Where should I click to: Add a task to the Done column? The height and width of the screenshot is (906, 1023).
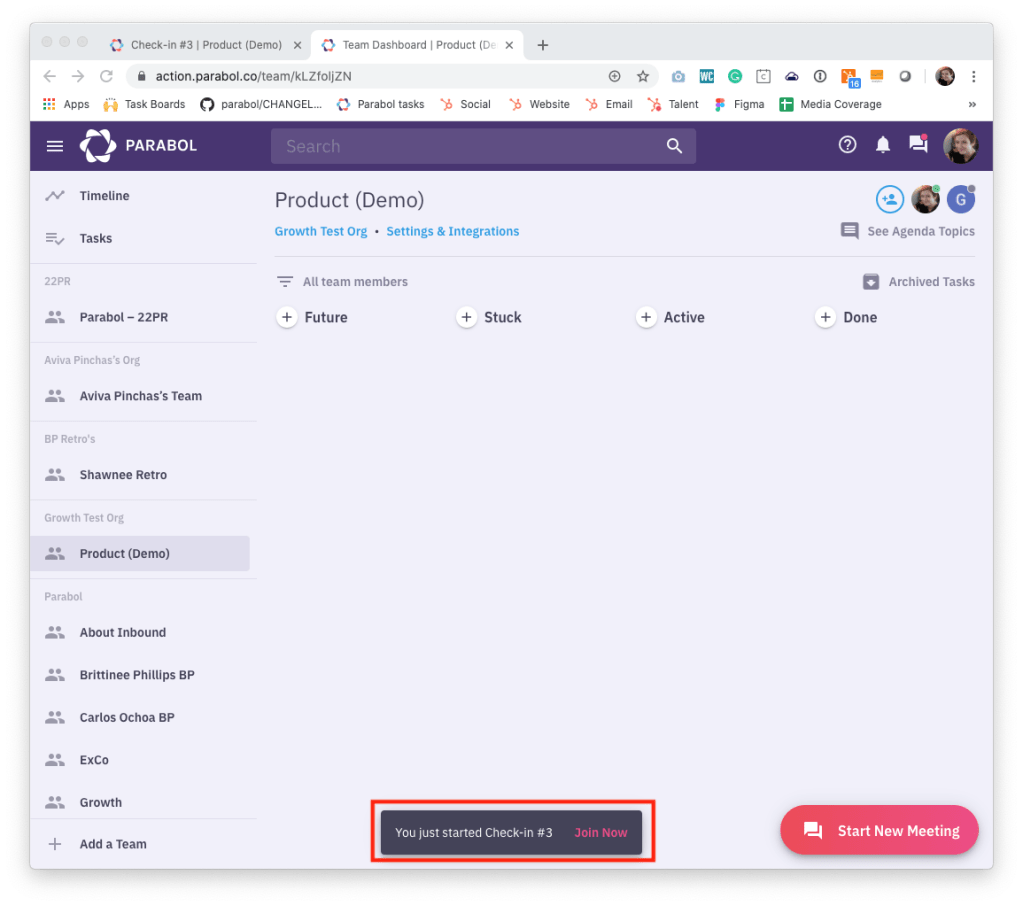[x=825, y=318]
